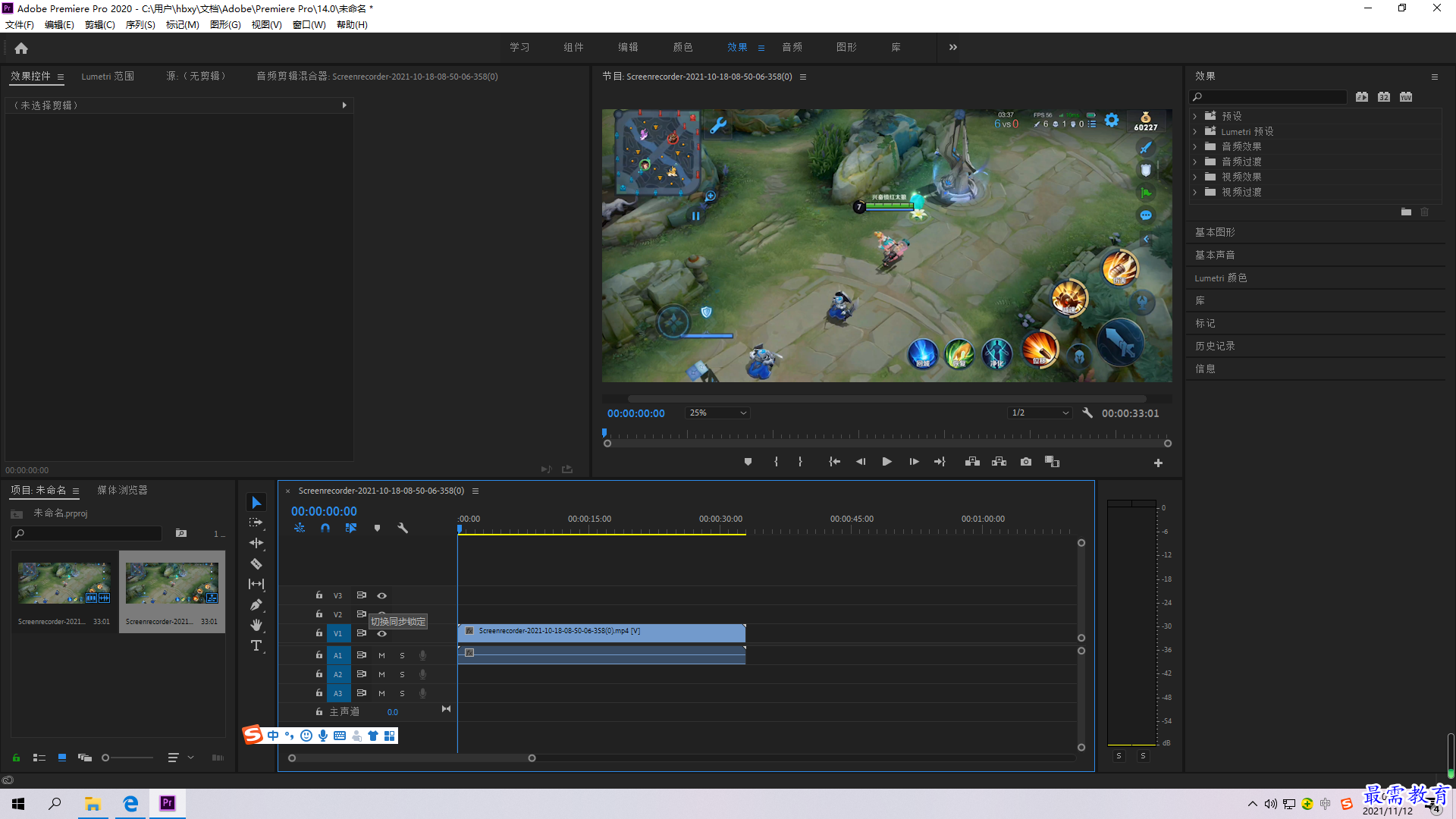Click the effects search field
Screen dimensions: 1456x819
1268,96
